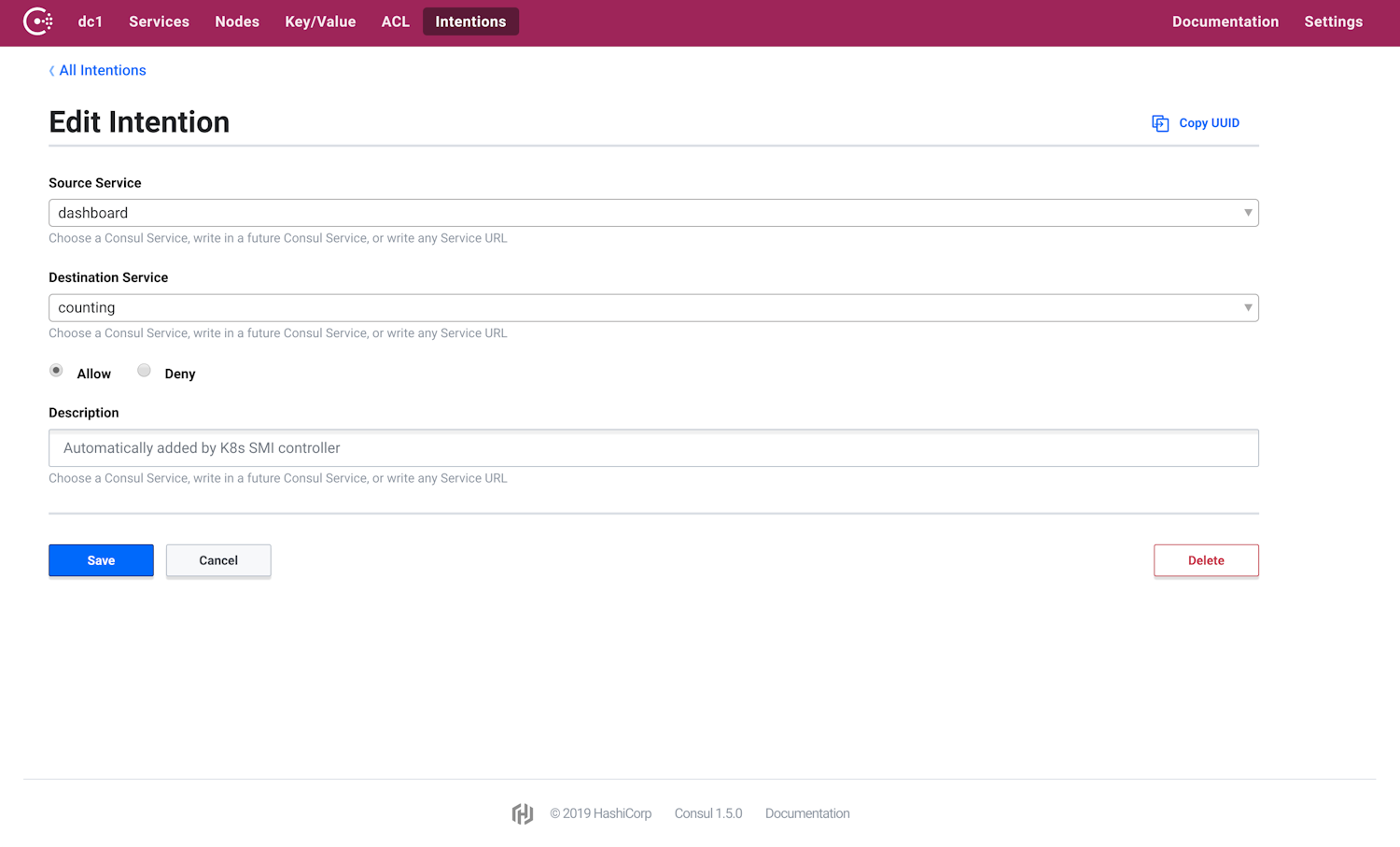The height and width of the screenshot is (847, 1400).
Task: Open the ACL section
Action: pyautogui.click(x=395, y=21)
